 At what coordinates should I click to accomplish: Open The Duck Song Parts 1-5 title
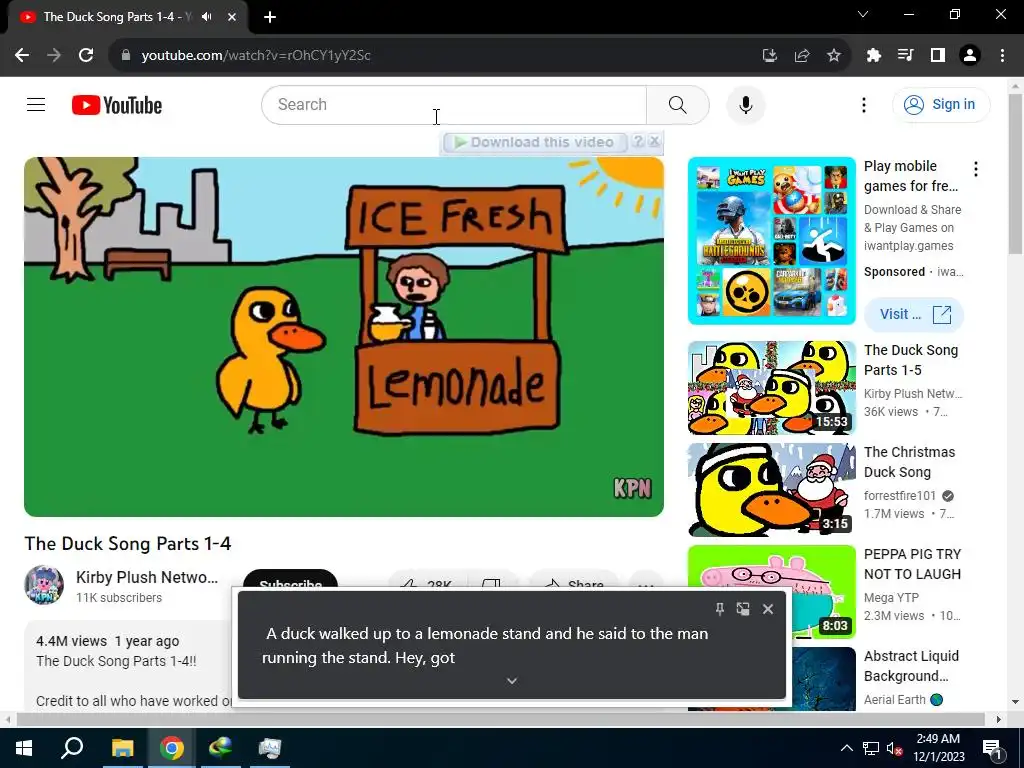click(x=911, y=360)
